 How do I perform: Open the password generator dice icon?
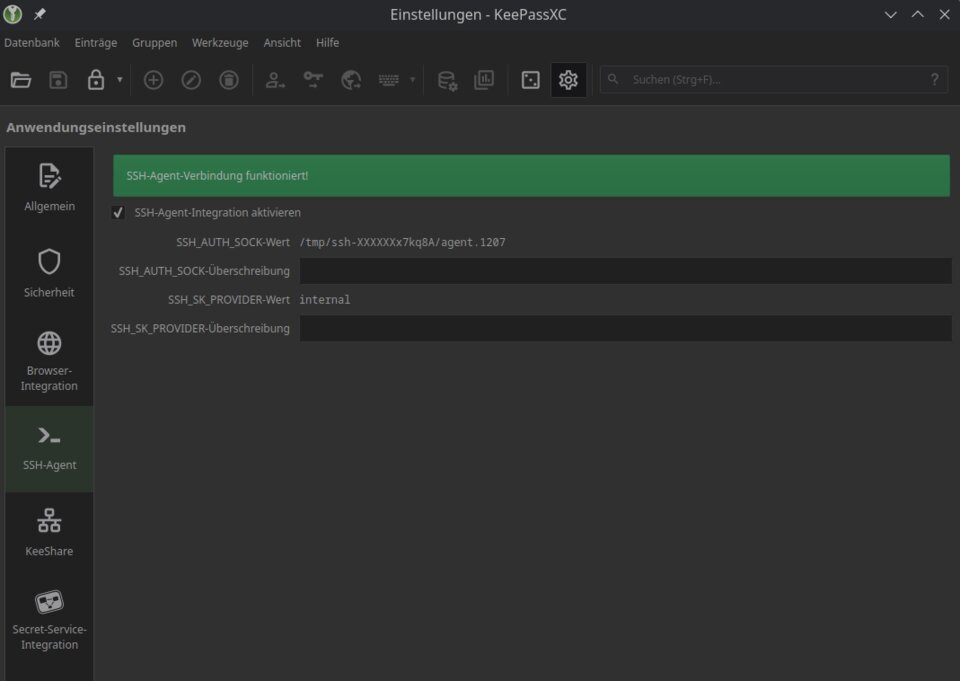tap(531, 80)
